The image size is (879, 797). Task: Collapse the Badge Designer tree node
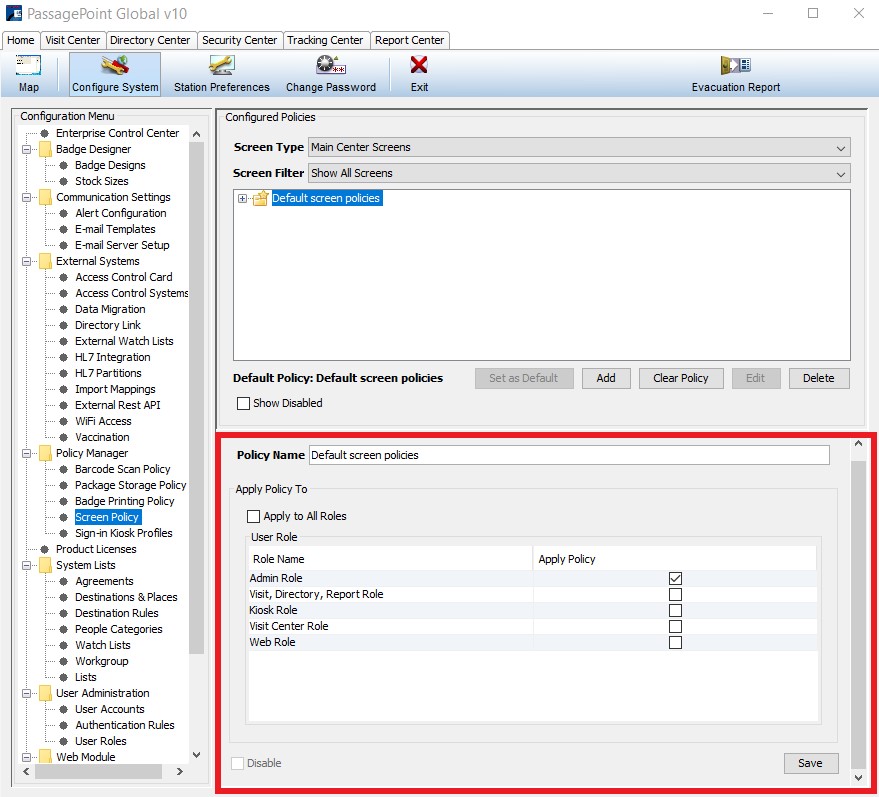click(26, 149)
